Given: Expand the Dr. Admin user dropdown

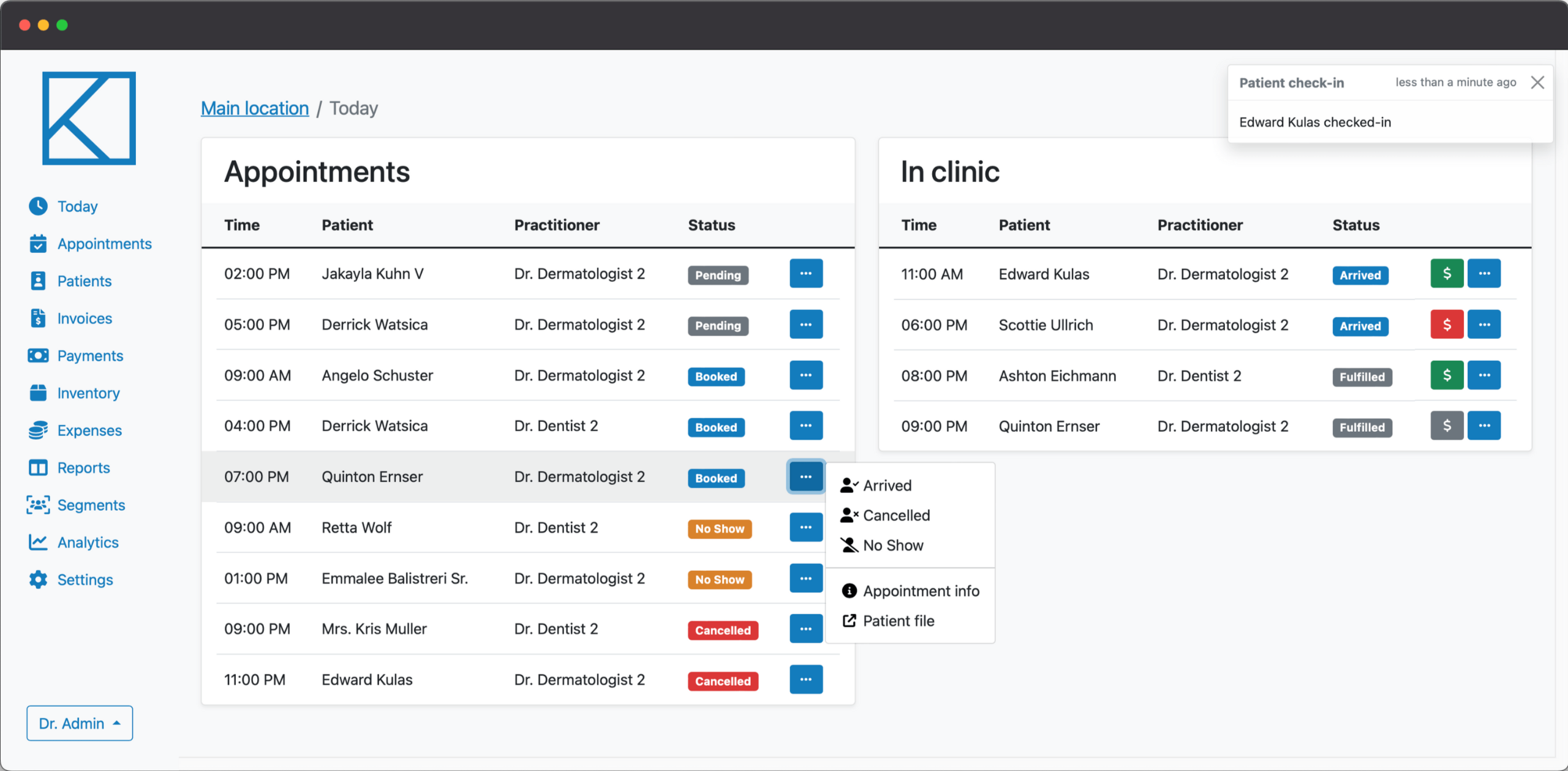Looking at the screenshot, I should 80,723.
